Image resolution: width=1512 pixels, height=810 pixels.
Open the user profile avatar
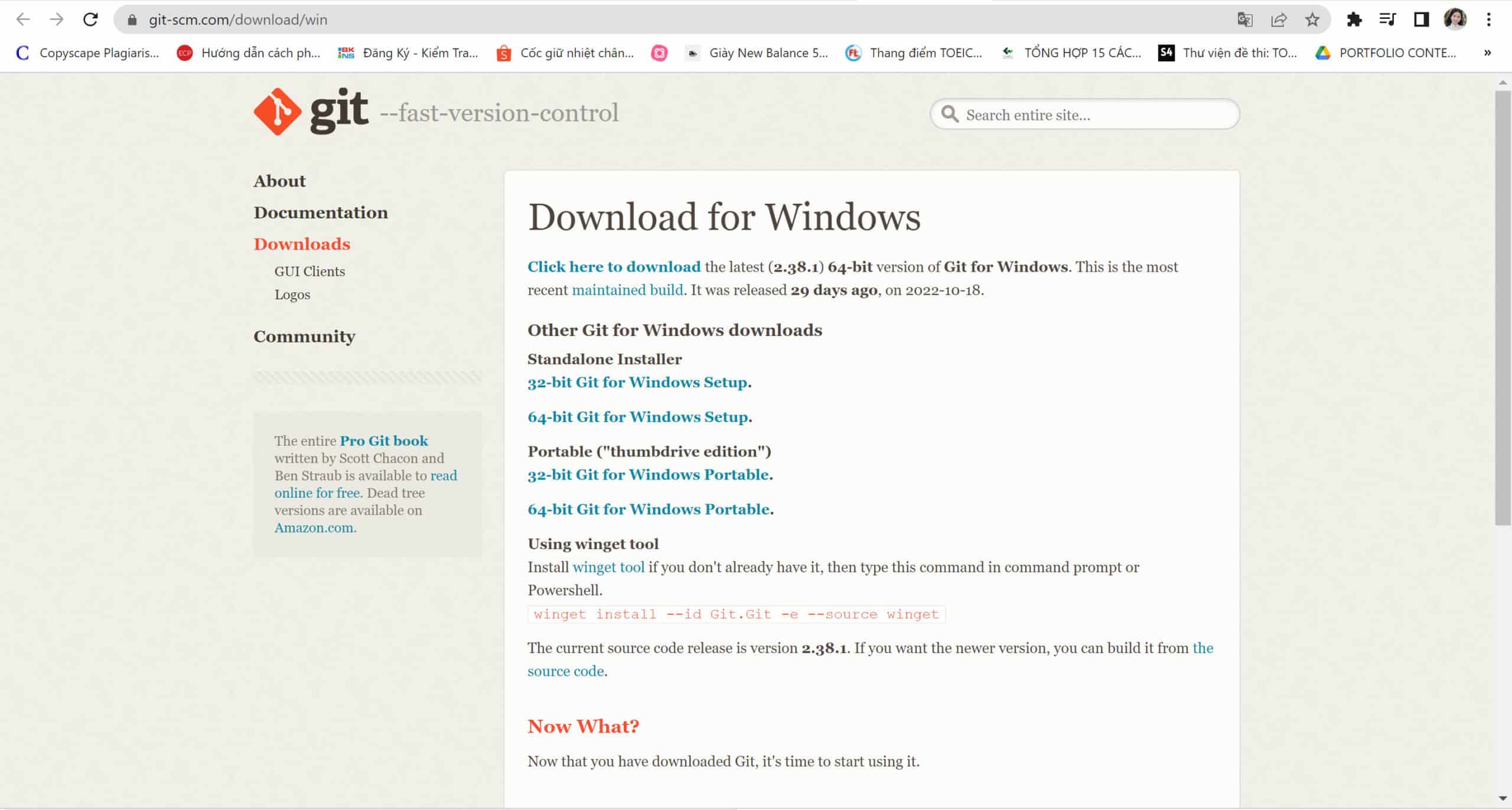pyautogui.click(x=1455, y=19)
